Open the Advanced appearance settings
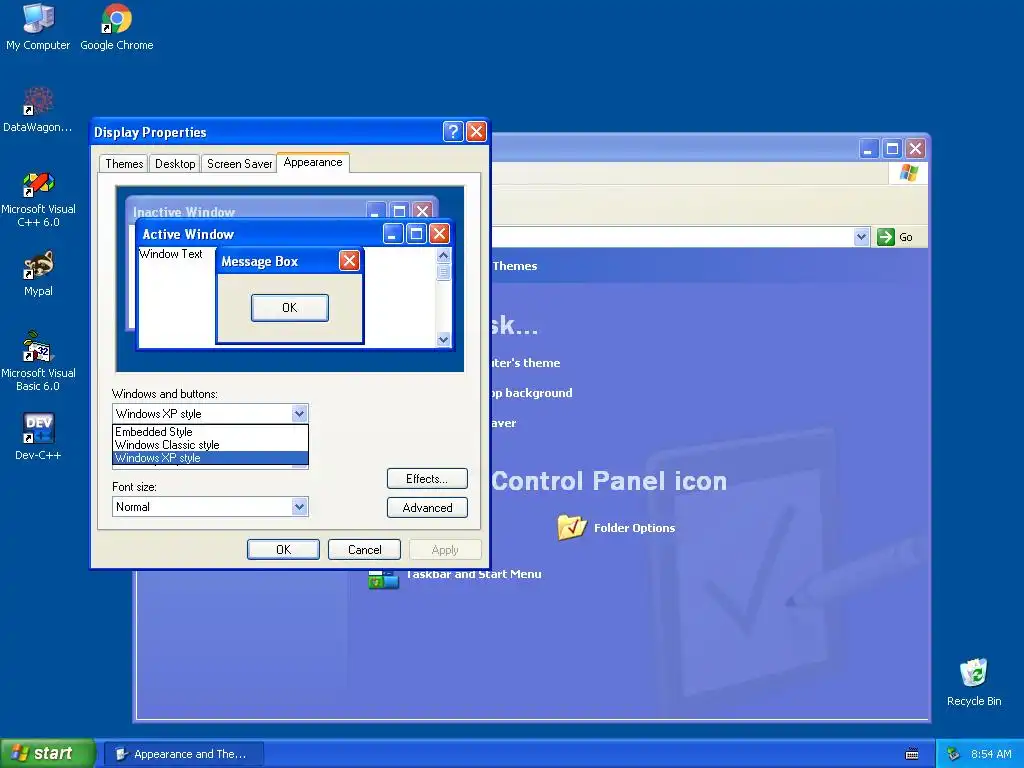 (x=427, y=507)
